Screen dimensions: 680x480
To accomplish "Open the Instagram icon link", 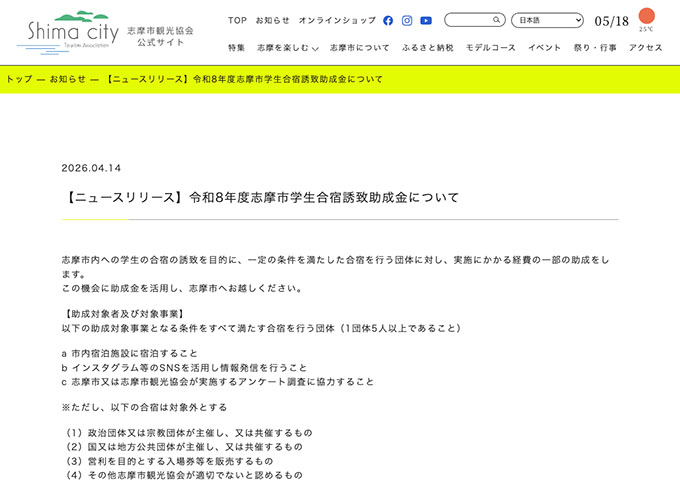I will tap(407, 20).
